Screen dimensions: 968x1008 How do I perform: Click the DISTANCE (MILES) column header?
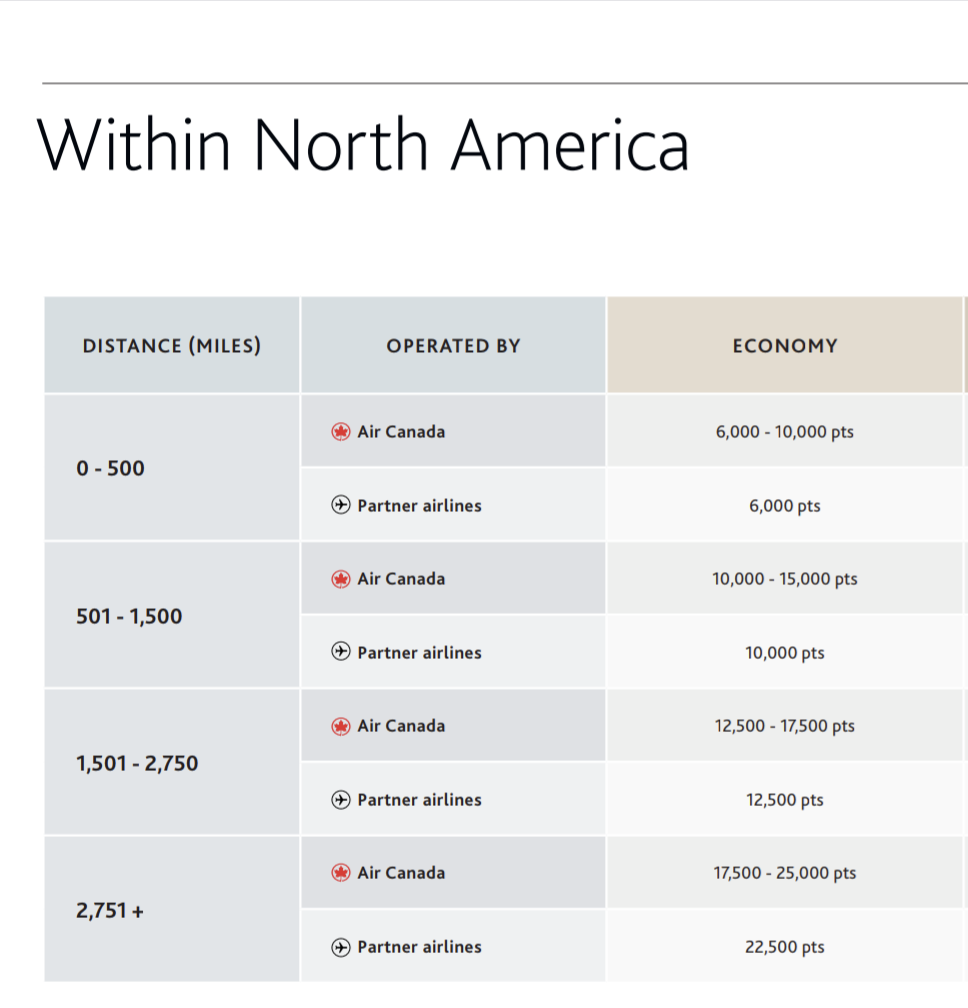[x=171, y=346]
